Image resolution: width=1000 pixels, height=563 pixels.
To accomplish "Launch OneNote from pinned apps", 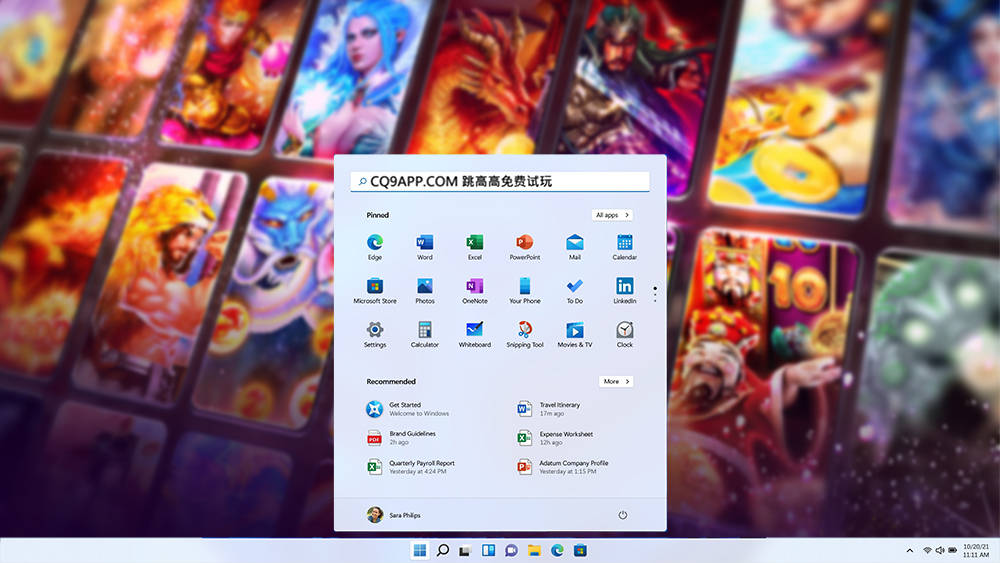I will [475, 287].
